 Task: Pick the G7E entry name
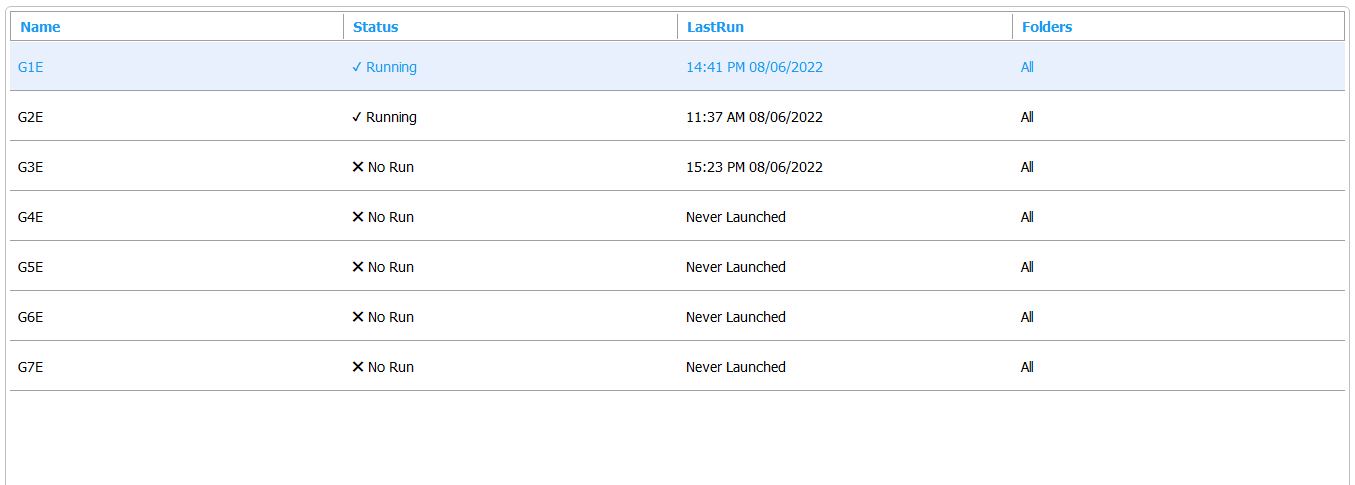[x=30, y=367]
